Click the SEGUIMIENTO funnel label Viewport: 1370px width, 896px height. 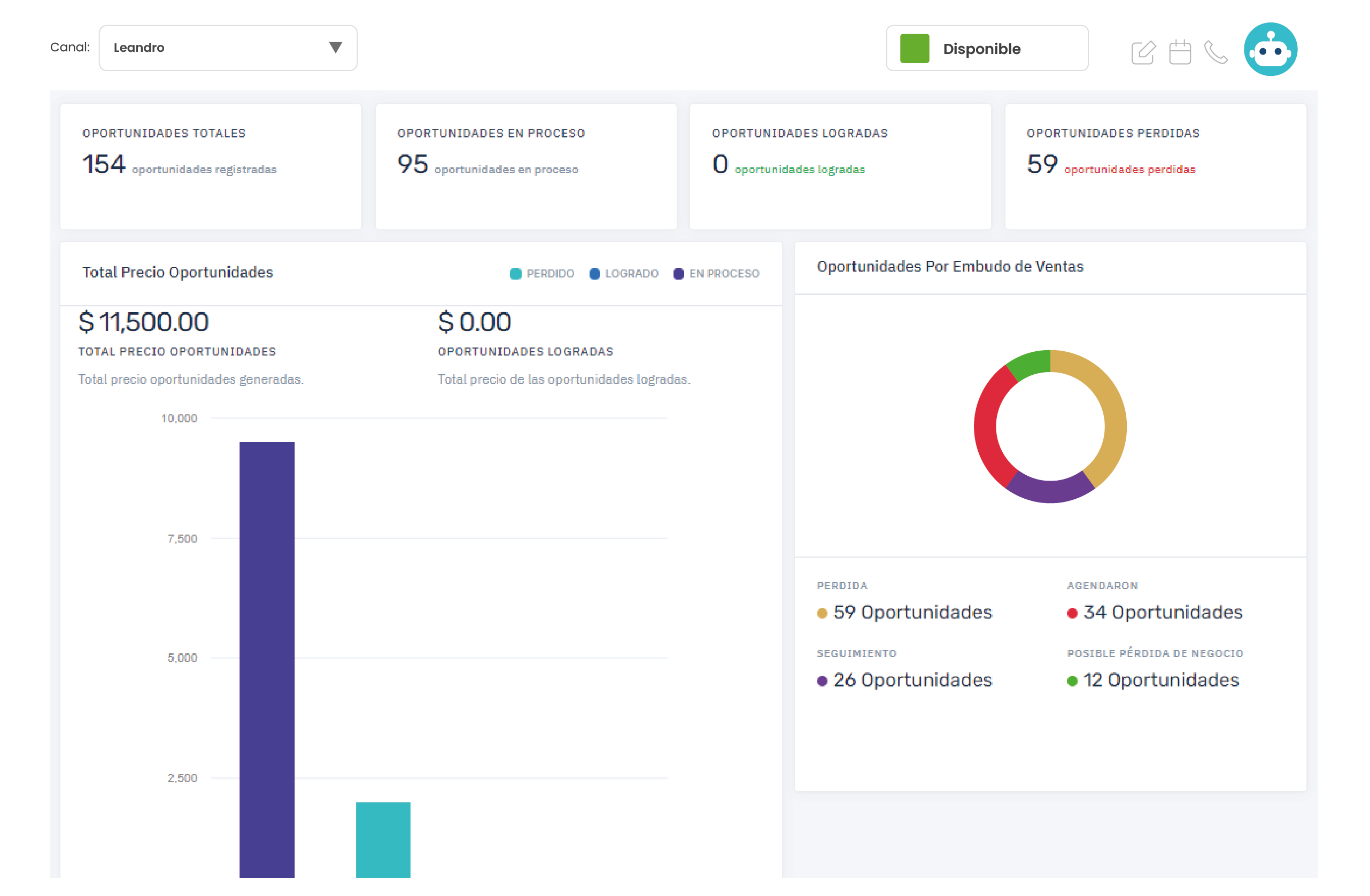(x=856, y=654)
